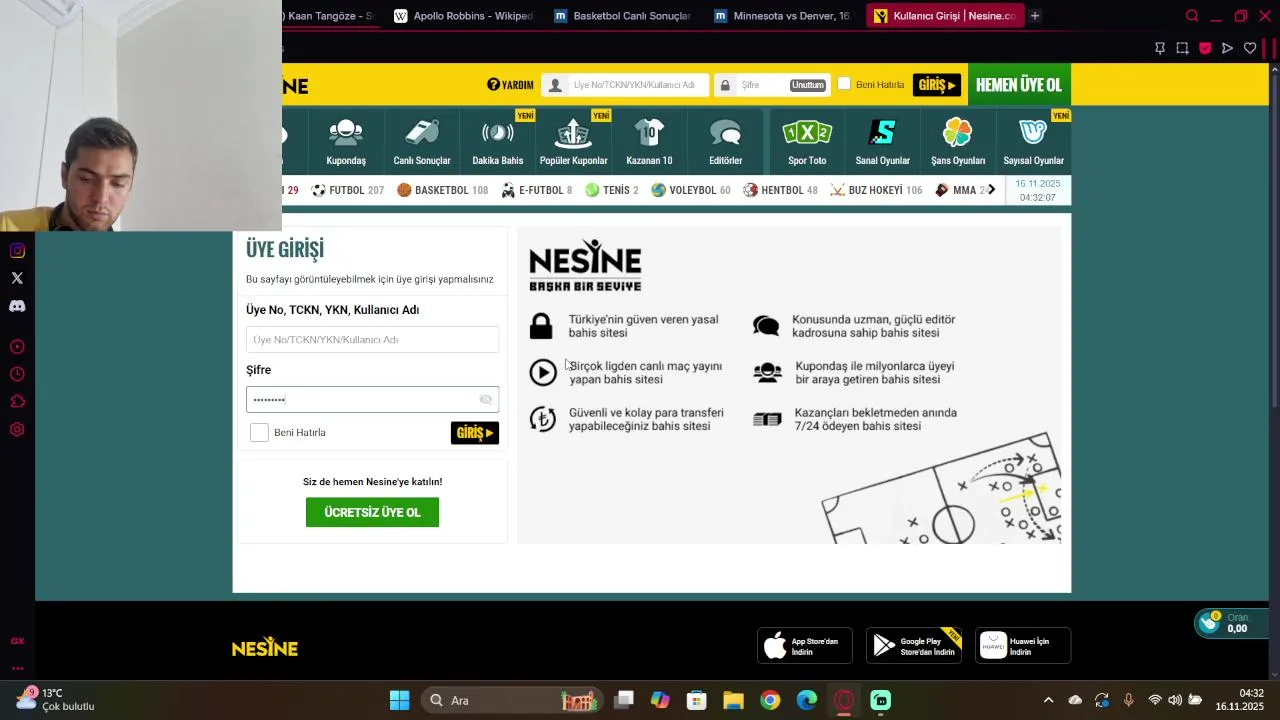Screen dimensions: 1280x720
Task: Click header Üye No username field
Action: (625, 85)
